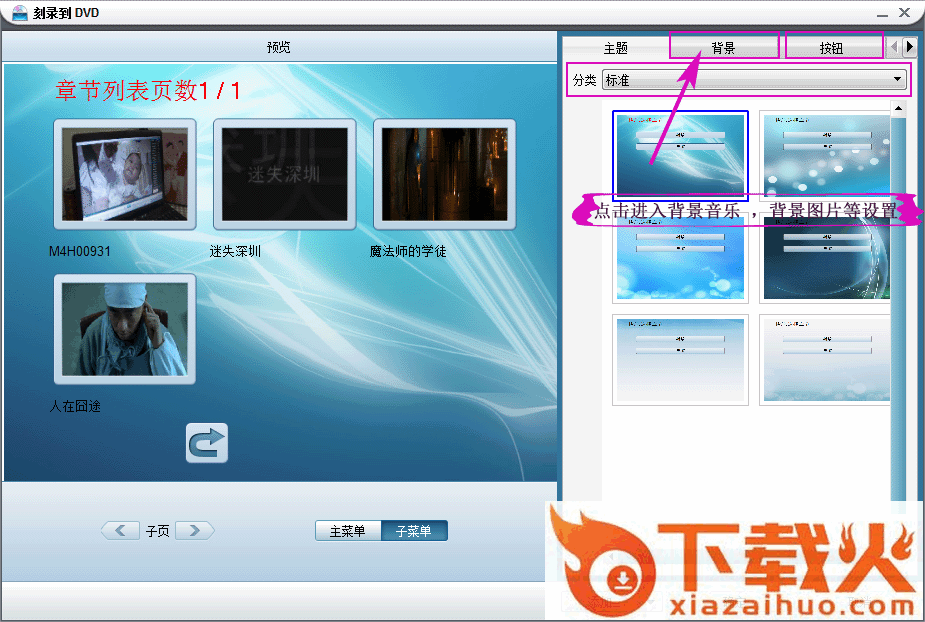The width and height of the screenshot is (925, 622).
Task: Click the theme list scroll up arrow
Action: (x=898, y=108)
